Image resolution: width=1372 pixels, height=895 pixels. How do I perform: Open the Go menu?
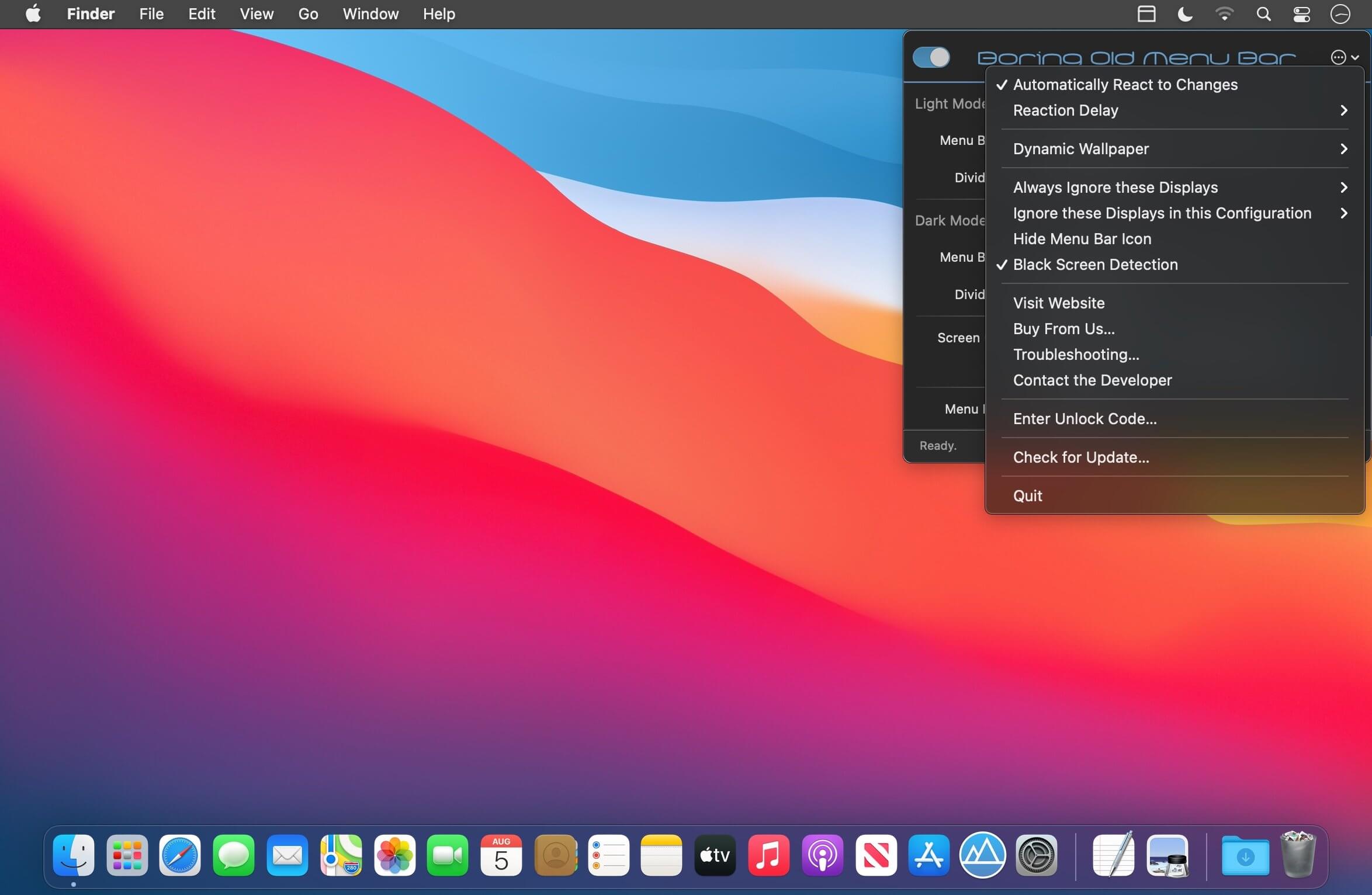tap(308, 14)
